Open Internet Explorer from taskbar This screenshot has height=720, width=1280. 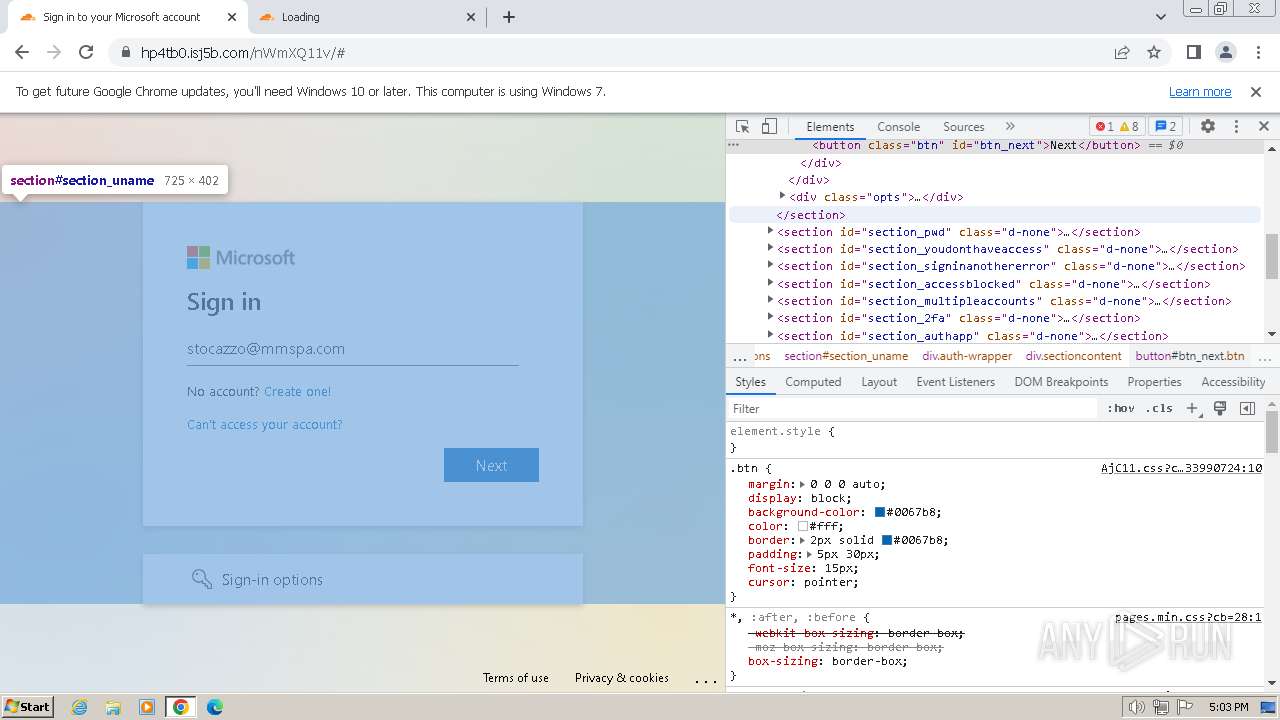tap(79, 706)
